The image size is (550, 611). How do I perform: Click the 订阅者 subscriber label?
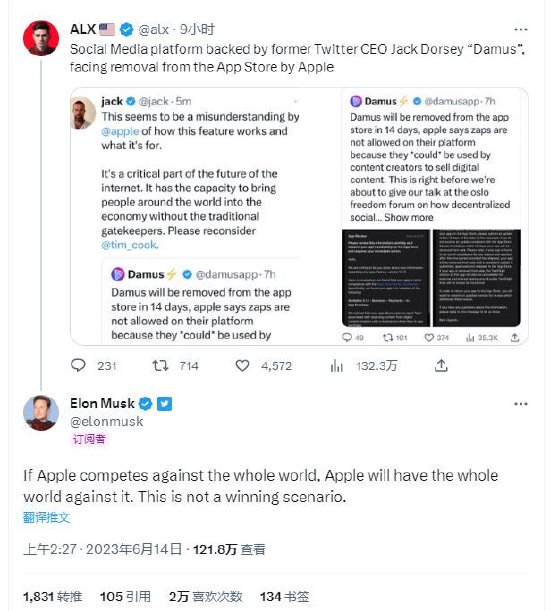(x=89, y=439)
